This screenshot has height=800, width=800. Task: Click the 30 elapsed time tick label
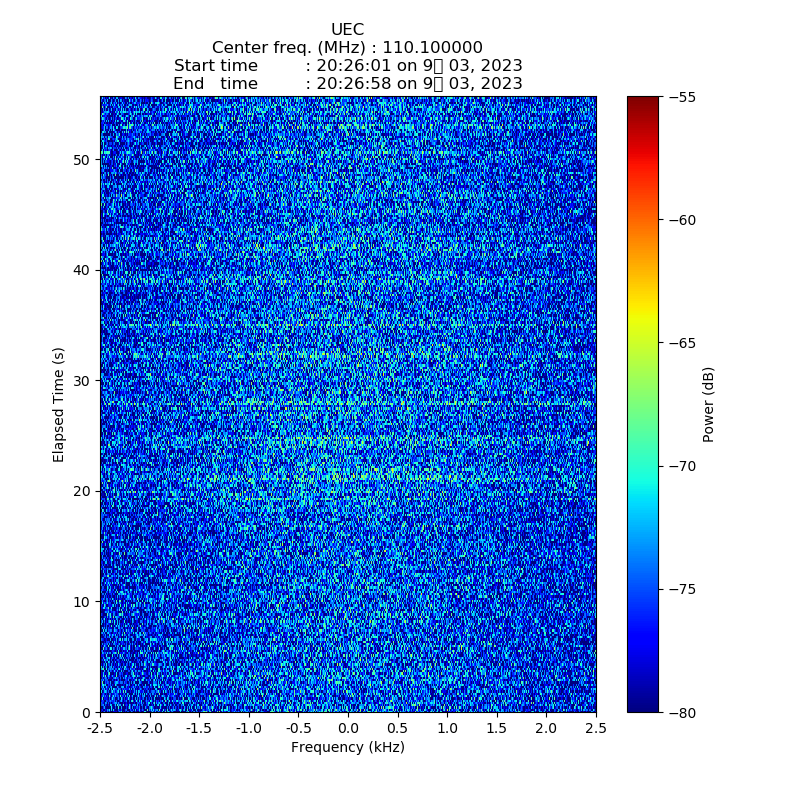click(82, 381)
